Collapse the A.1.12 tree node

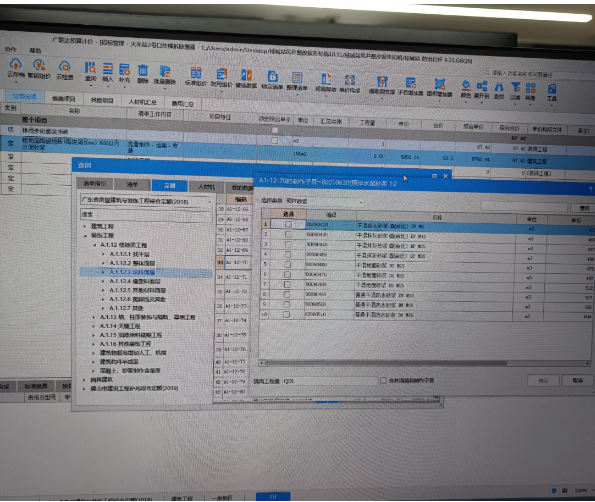coord(94,245)
